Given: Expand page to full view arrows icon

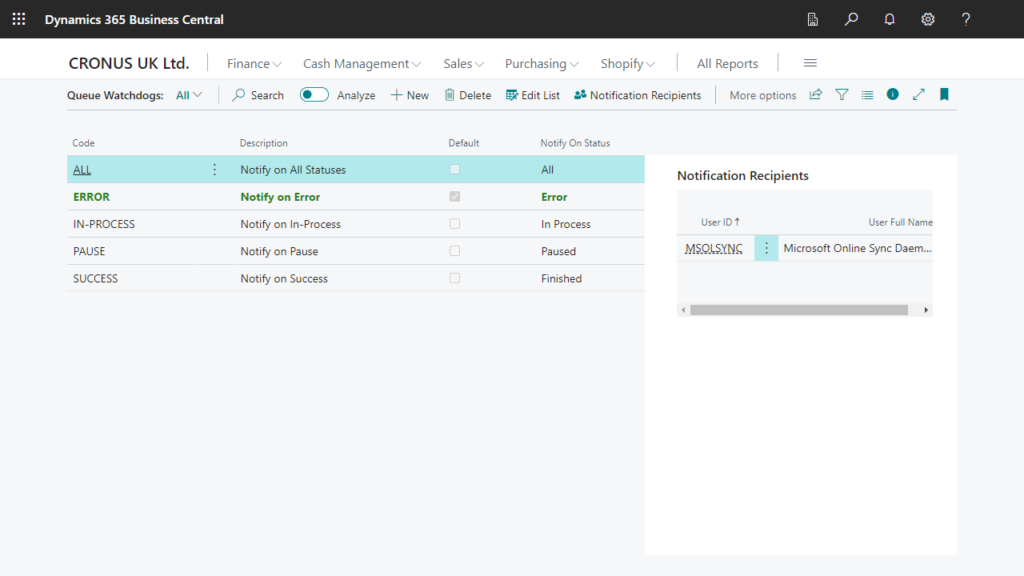Looking at the screenshot, I should click(x=919, y=95).
